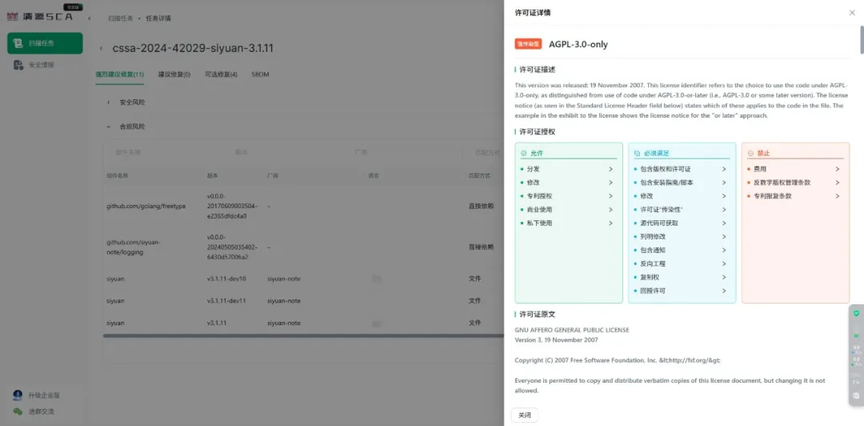Screen dimensions: 864x426
Task: Click the license panel vertical scrollbar thumb
Action: click(861, 40)
